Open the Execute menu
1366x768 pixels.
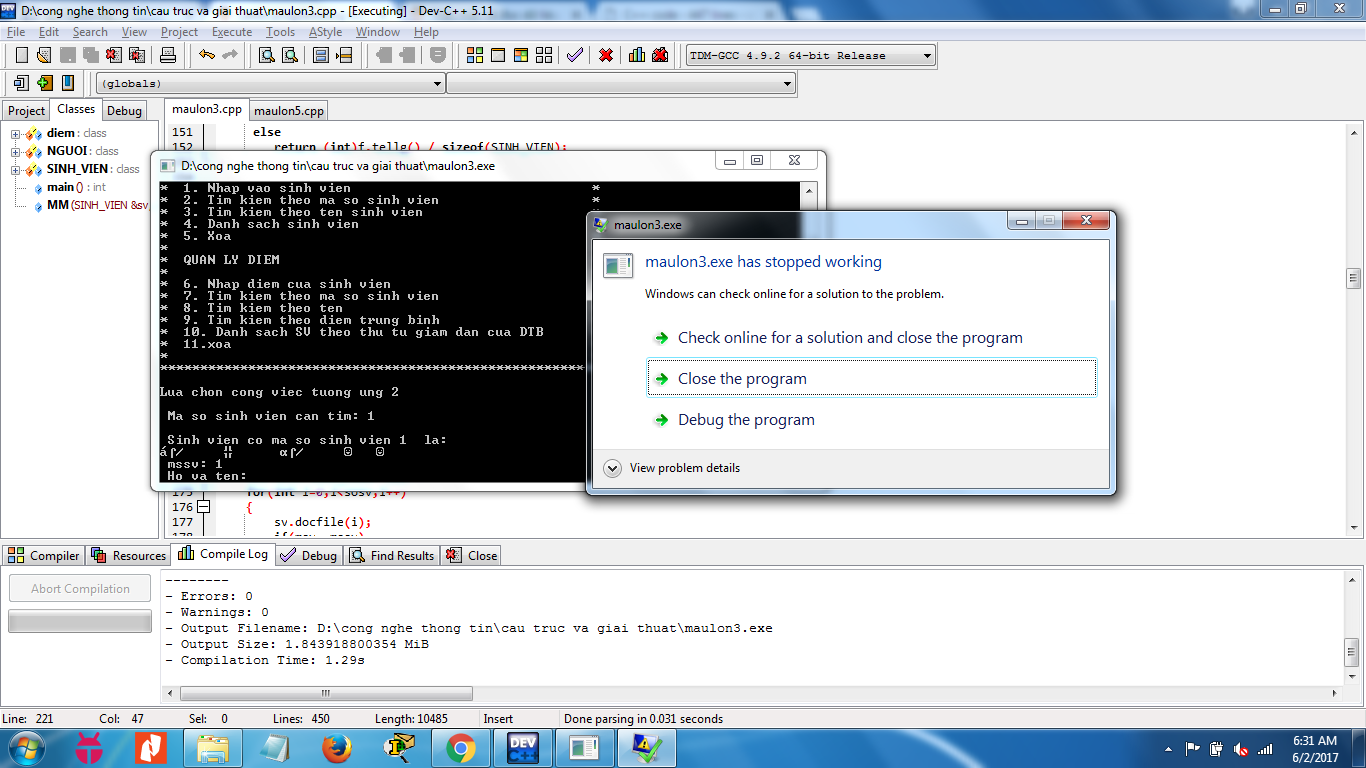click(x=232, y=32)
